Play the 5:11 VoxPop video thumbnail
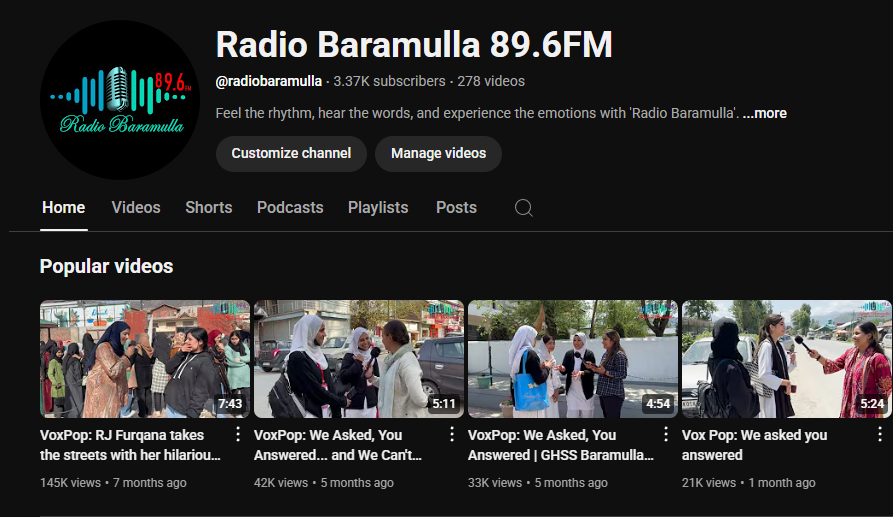The image size is (893, 517). (x=358, y=359)
